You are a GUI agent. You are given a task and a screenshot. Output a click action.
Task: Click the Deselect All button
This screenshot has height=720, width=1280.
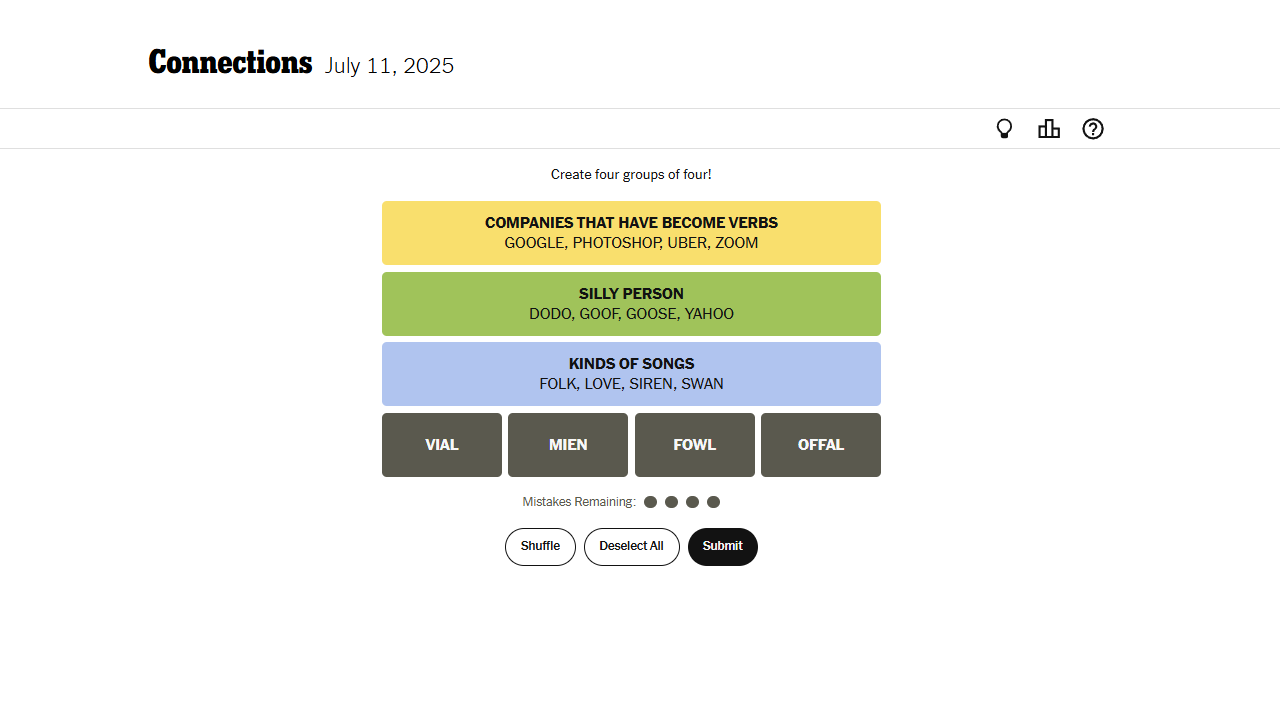[631, 547]
